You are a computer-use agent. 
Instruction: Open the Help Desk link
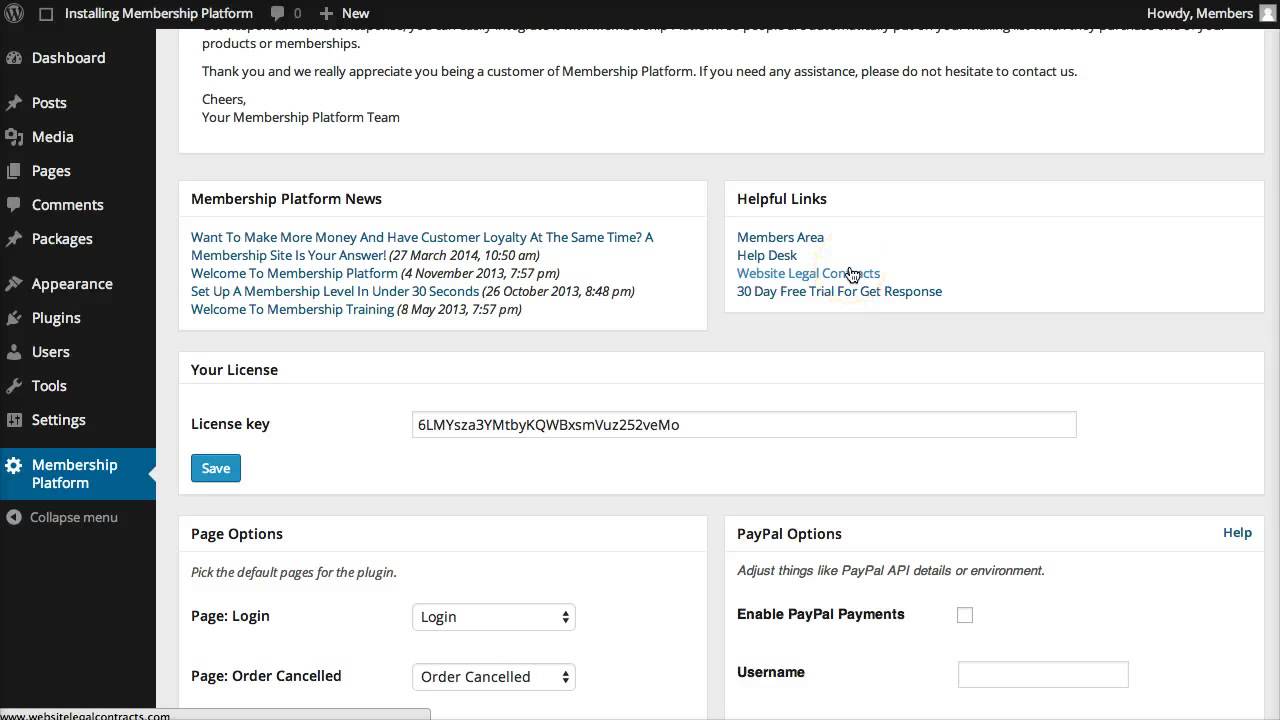point(767,255)
